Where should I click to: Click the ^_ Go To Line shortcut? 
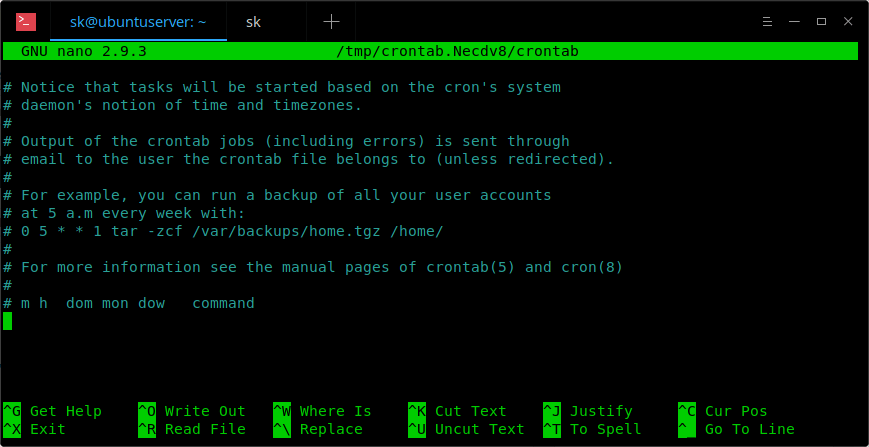737,429
